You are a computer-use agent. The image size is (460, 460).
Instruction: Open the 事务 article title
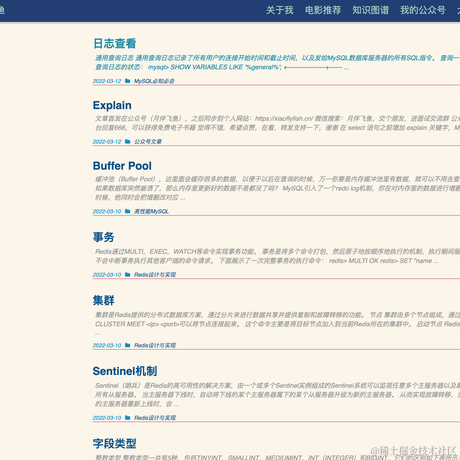104,237
